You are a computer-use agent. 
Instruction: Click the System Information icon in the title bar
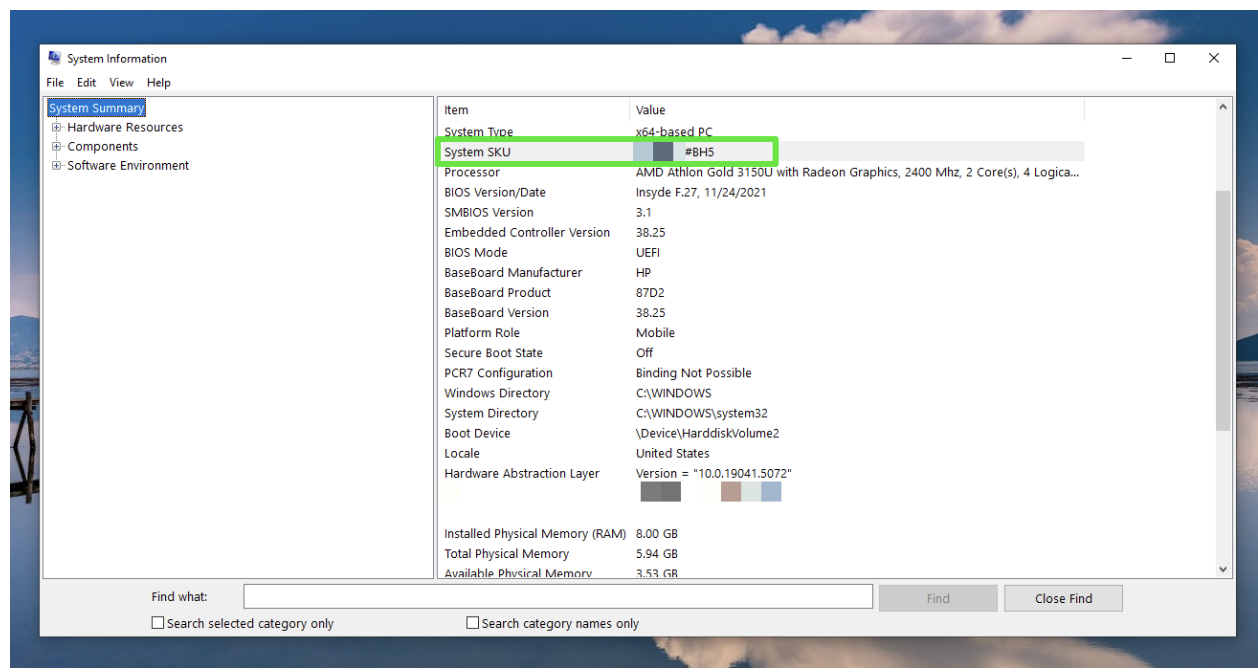pyautogui.click(x=57, y=58)
